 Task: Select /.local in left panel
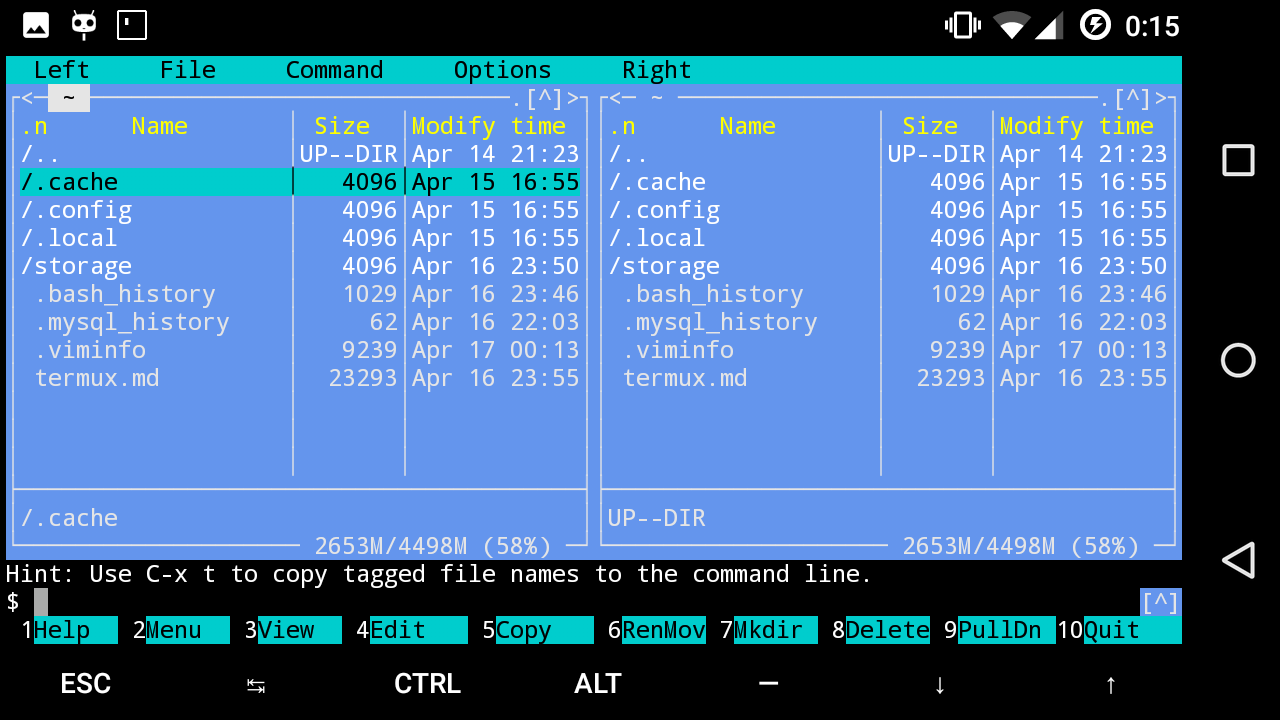[300, 238]
